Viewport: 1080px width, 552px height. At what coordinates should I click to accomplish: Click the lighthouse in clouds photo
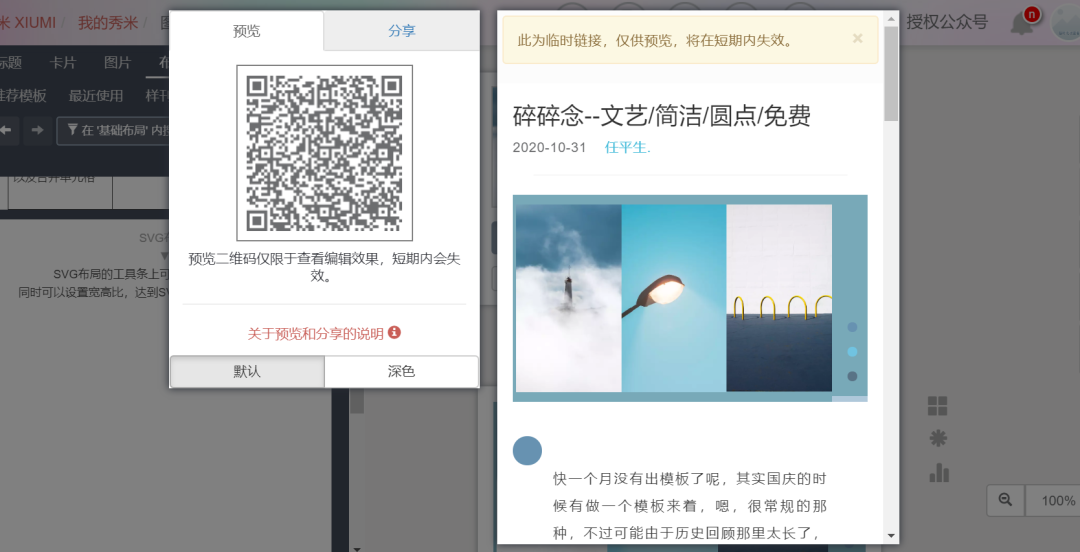[569, 298]
